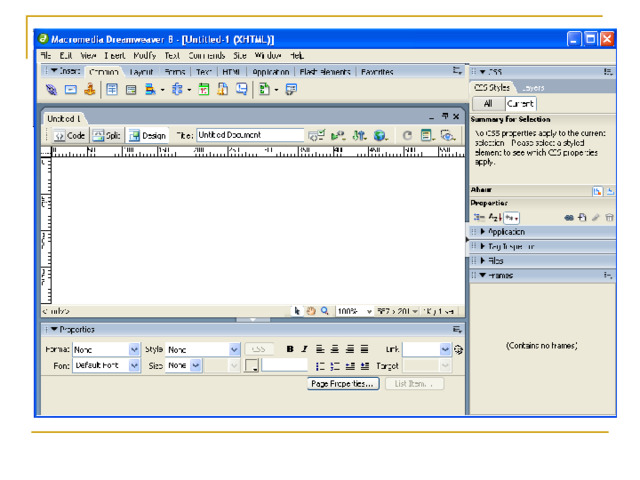Image resolution: width=640 pixels, height=480 pixels.
Task: Click the Text Indent button
Action: point(365,366)
